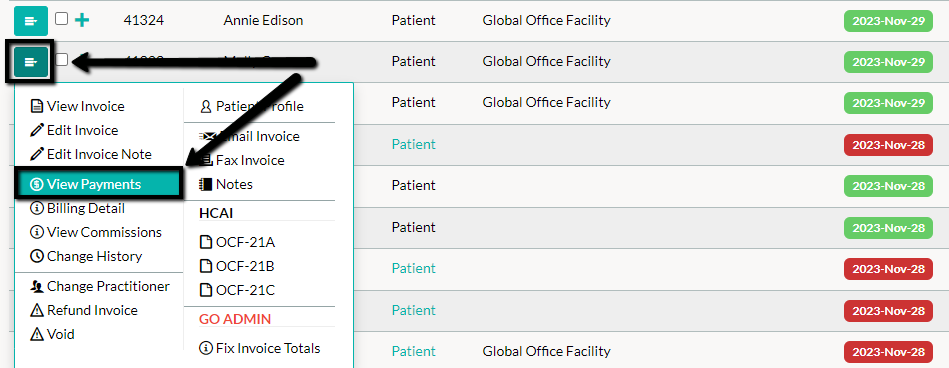Choose Refund Invoice warning item
Image resolution: width=949 pixels, height=368 pixels.
[x=84, y=310]
